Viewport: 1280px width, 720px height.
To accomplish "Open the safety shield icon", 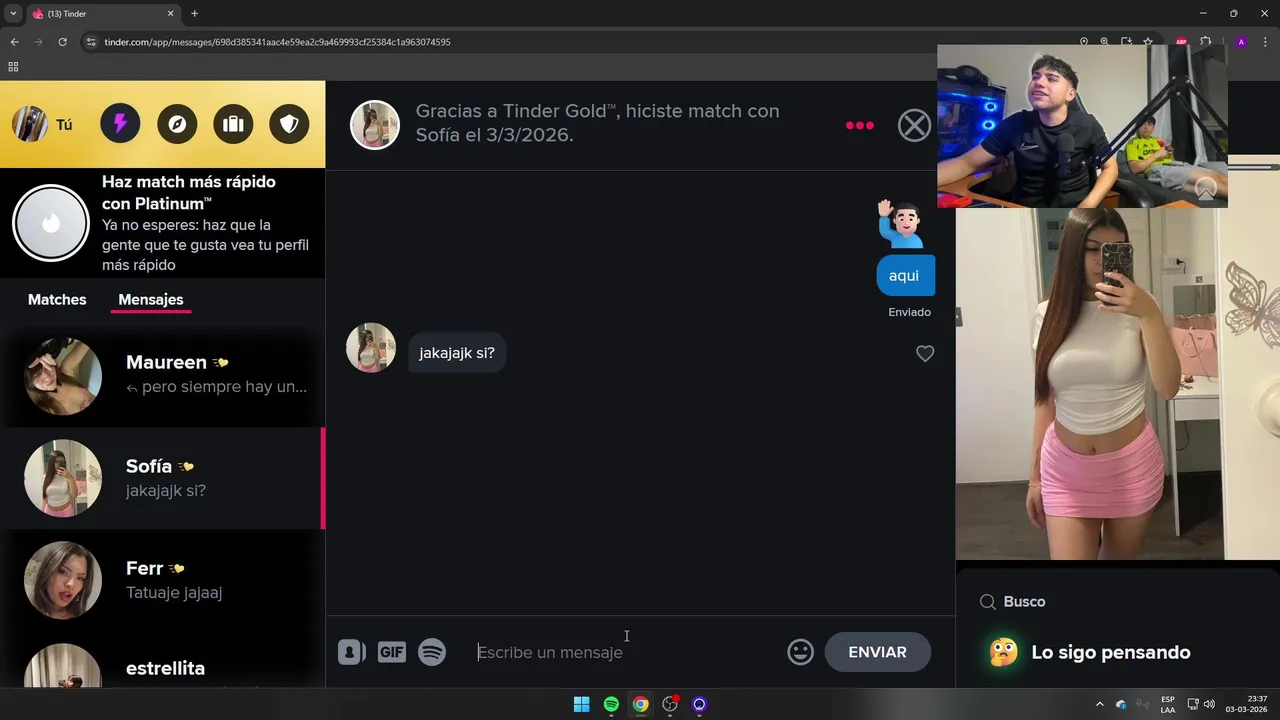I will click(x=289, y=124).
